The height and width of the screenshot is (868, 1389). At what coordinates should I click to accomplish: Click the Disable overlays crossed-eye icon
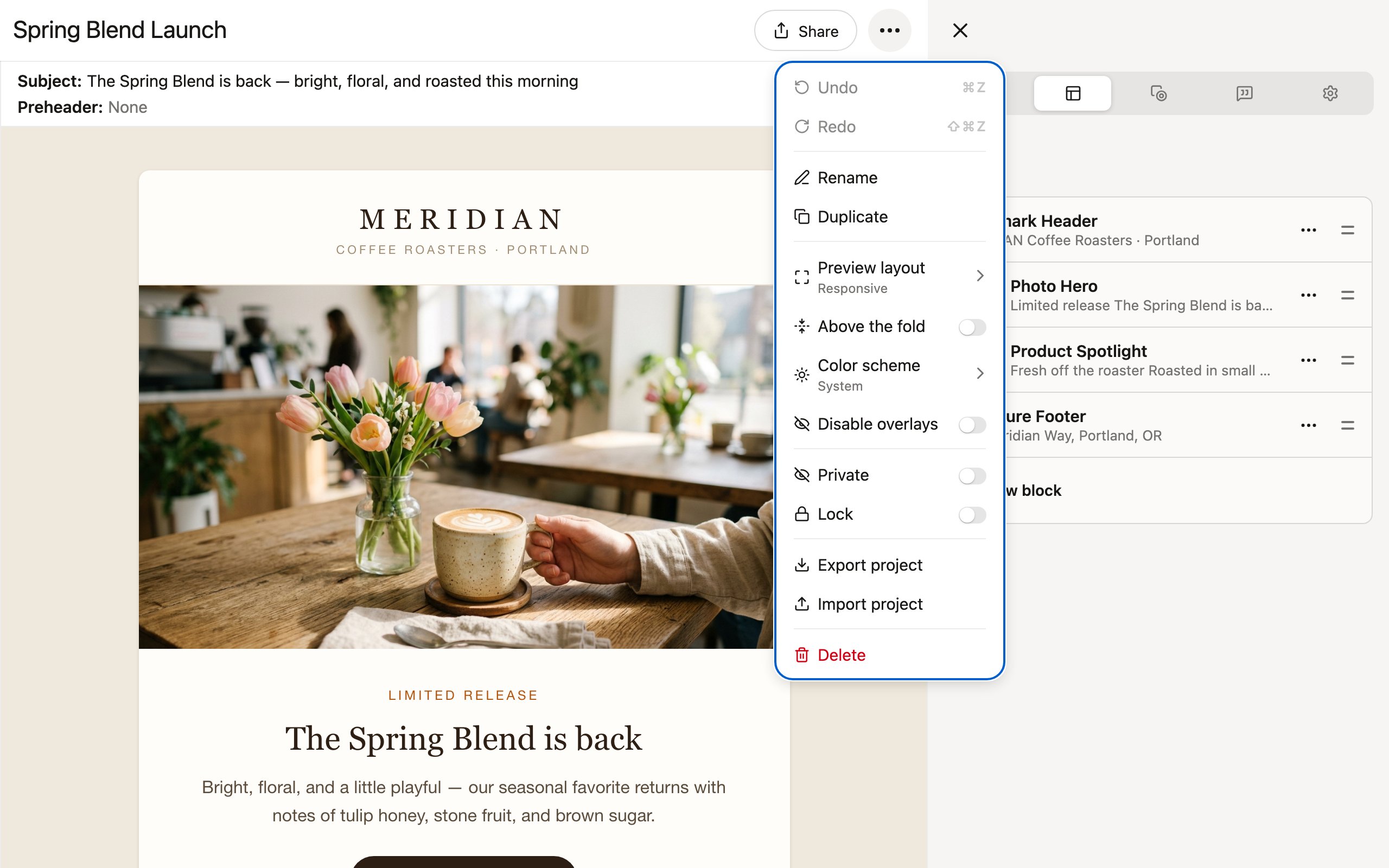801,424
